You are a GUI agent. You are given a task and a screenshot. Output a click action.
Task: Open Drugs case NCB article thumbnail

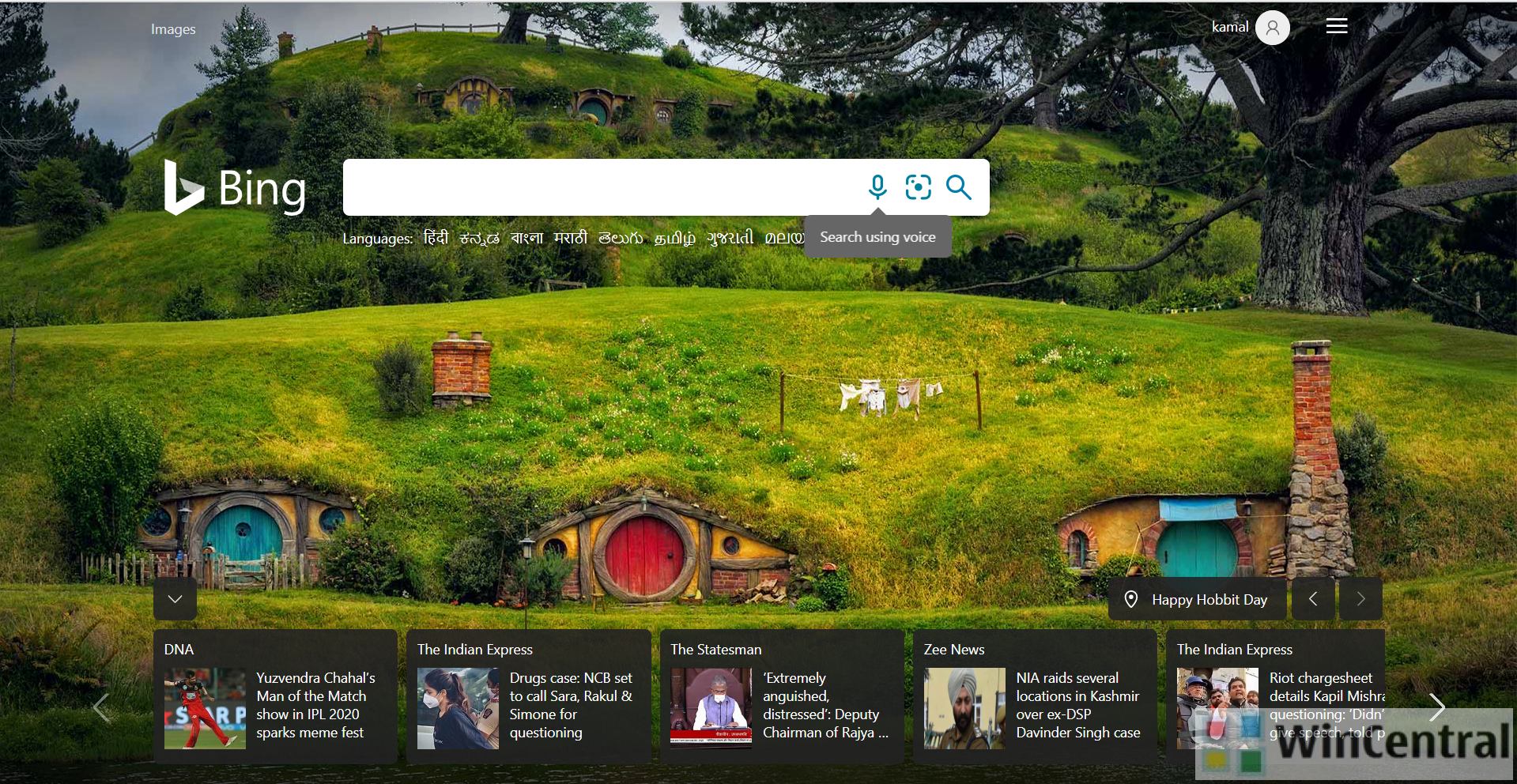click(458, 709)
